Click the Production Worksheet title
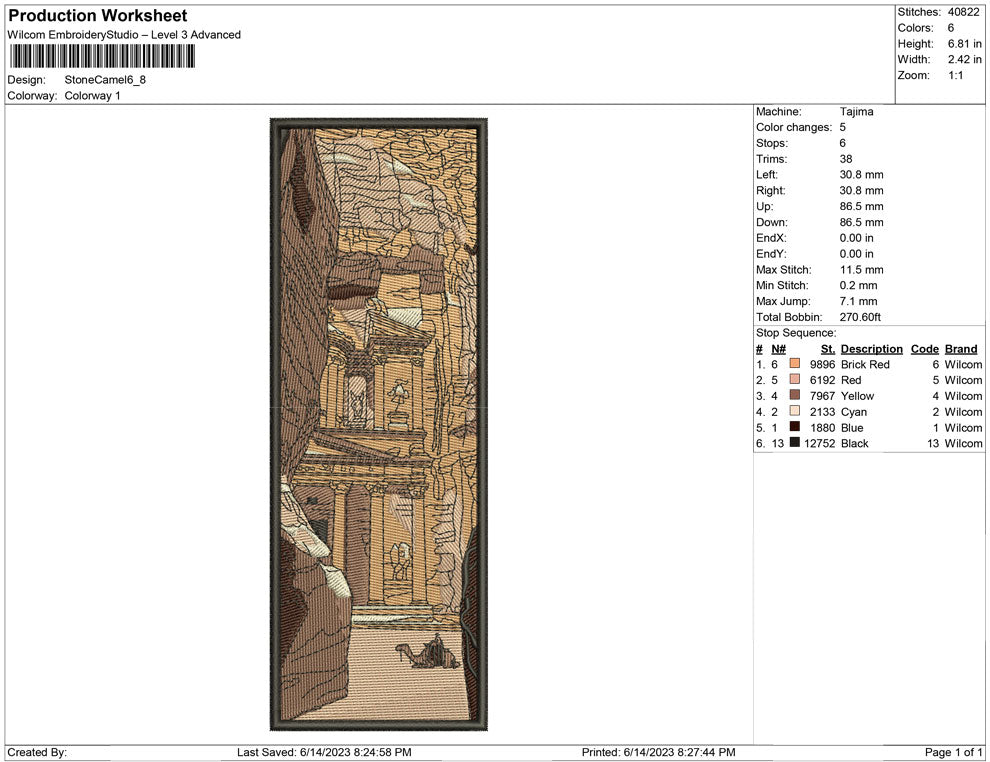 click(97, 16)
